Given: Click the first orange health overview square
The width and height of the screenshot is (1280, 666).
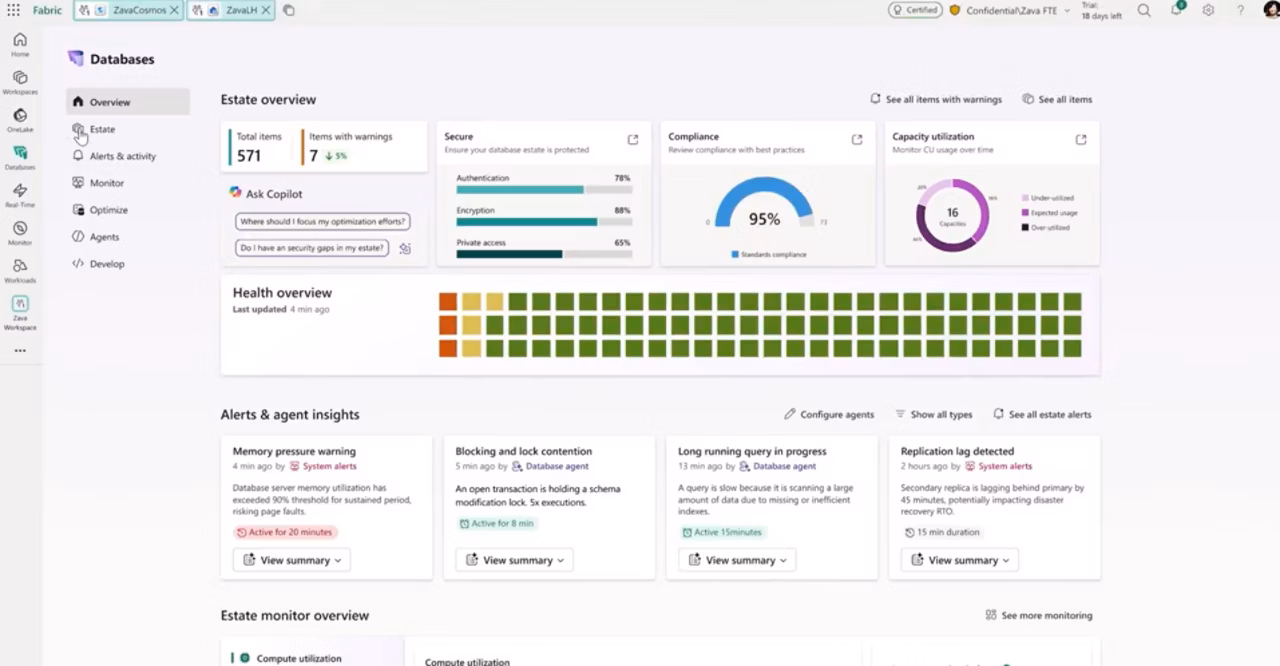Looking at the screenshot, I should point(447,301).
